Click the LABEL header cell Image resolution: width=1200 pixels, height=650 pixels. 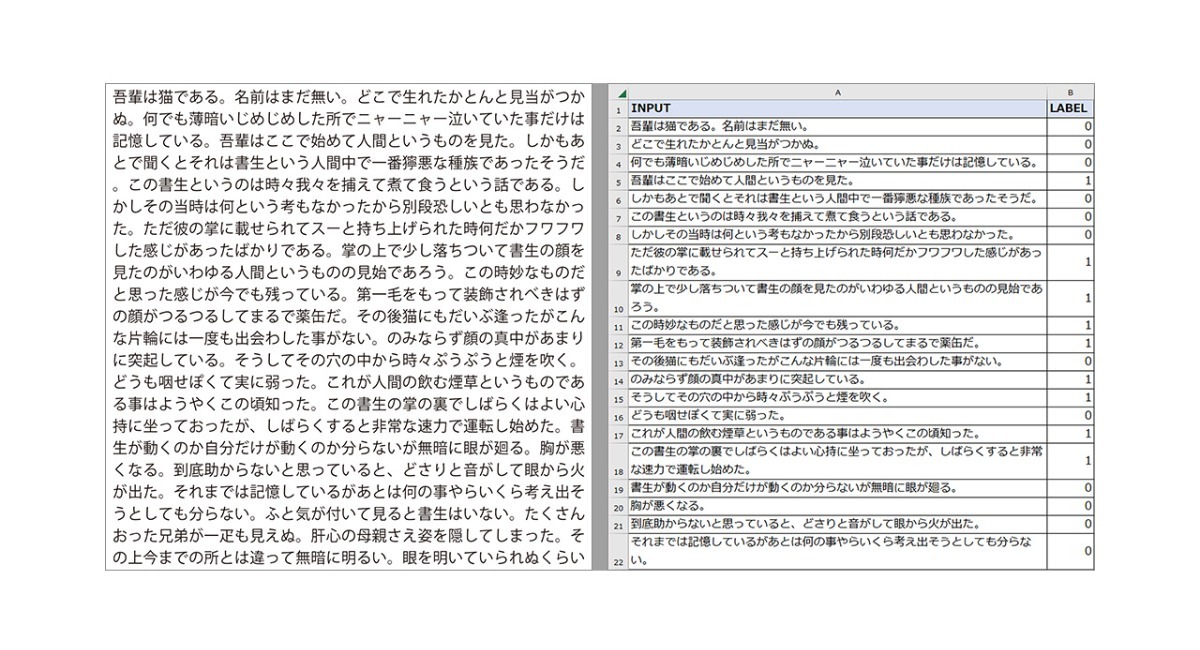coord(1070,108)
